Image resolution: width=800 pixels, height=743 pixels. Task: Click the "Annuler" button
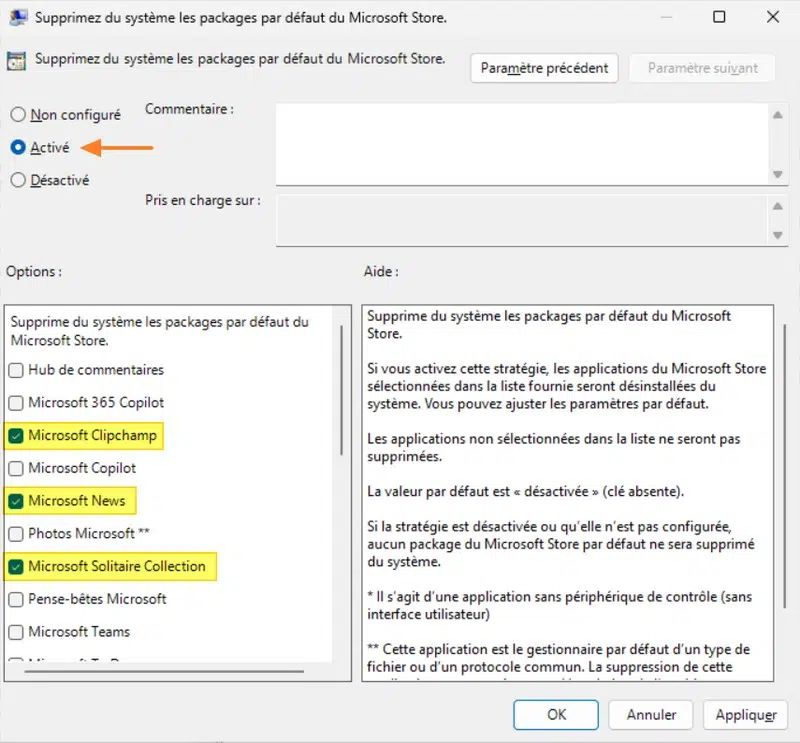650,715
